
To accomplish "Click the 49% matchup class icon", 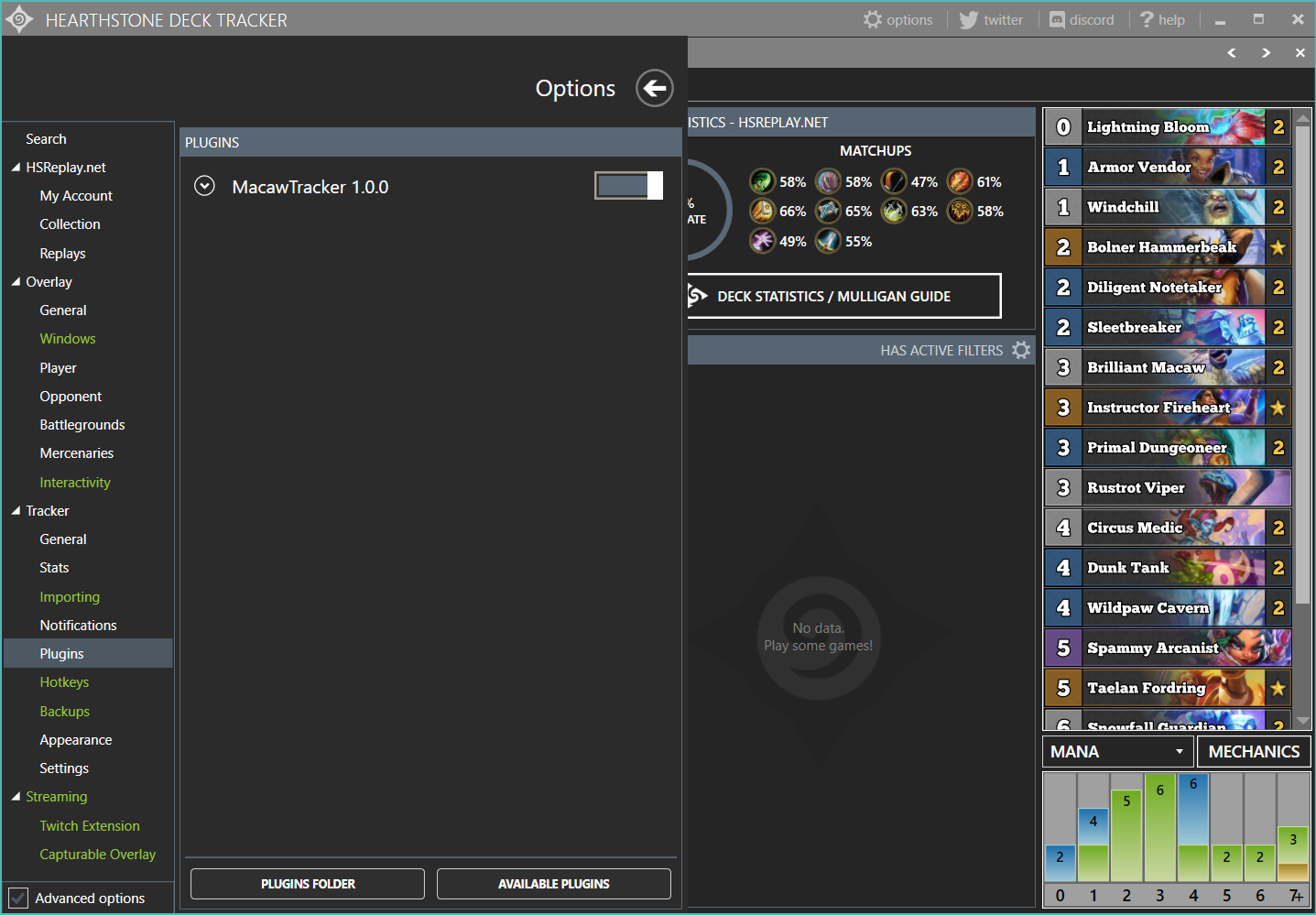I will (762, 241).
